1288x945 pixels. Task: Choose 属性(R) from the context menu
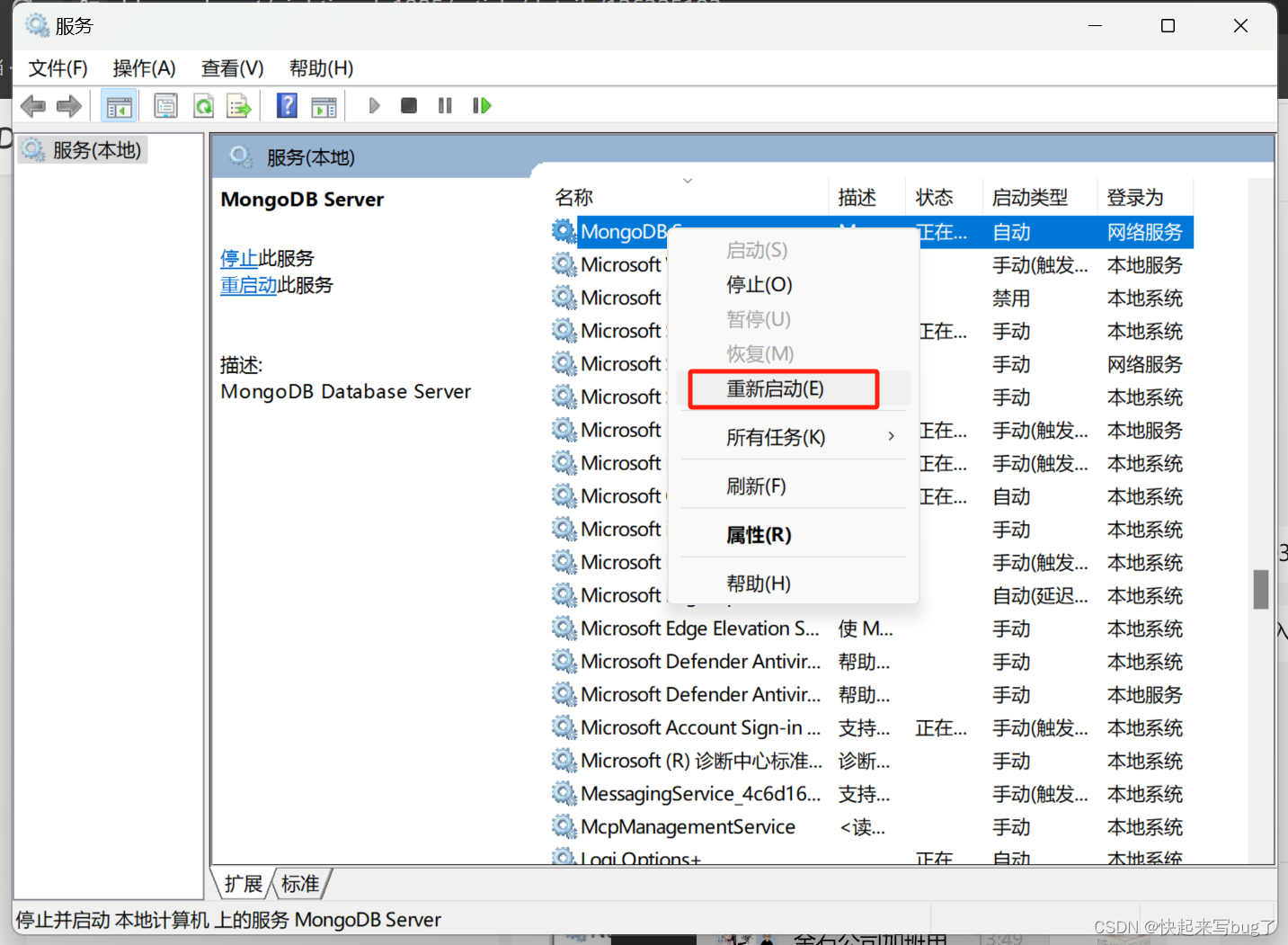[759, 535]
